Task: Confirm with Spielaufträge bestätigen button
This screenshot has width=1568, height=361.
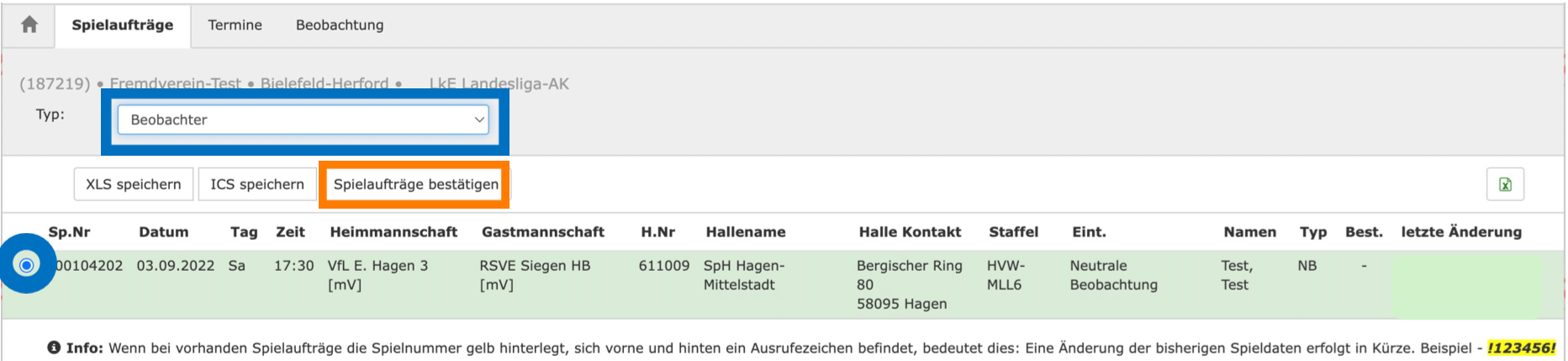Action: [415, 184]
